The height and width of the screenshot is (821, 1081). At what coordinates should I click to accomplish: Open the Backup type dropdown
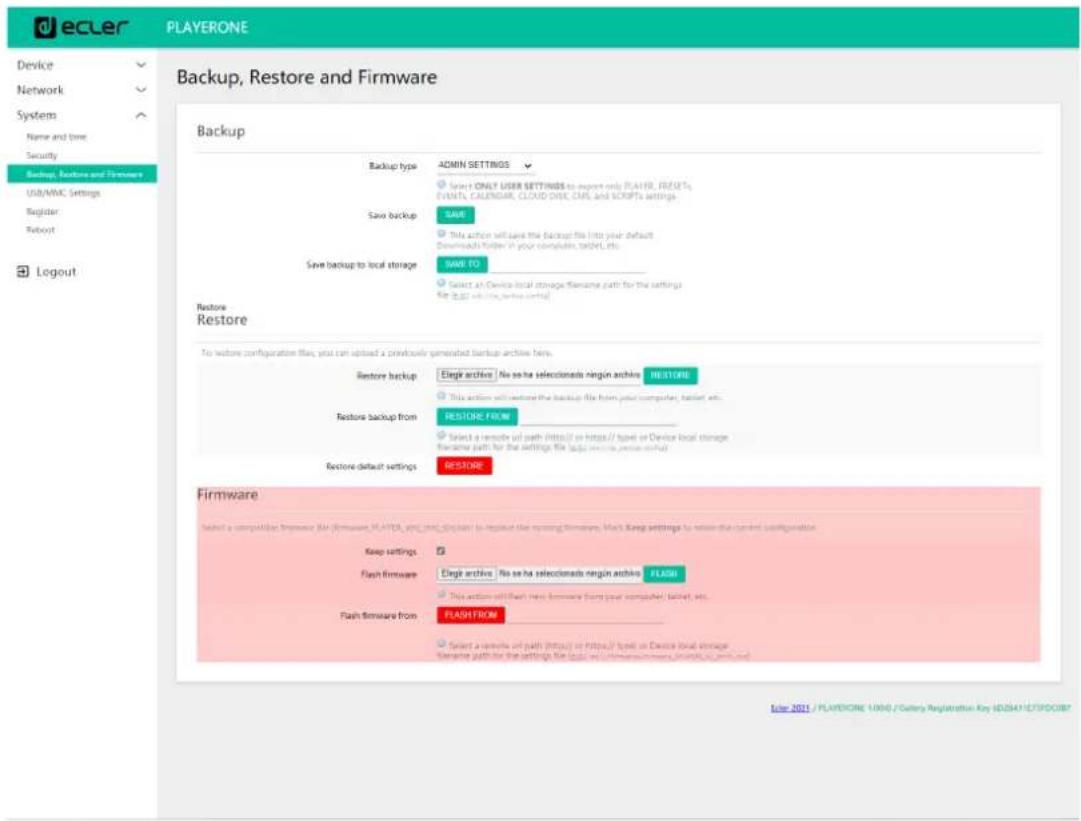click(485, 165)
